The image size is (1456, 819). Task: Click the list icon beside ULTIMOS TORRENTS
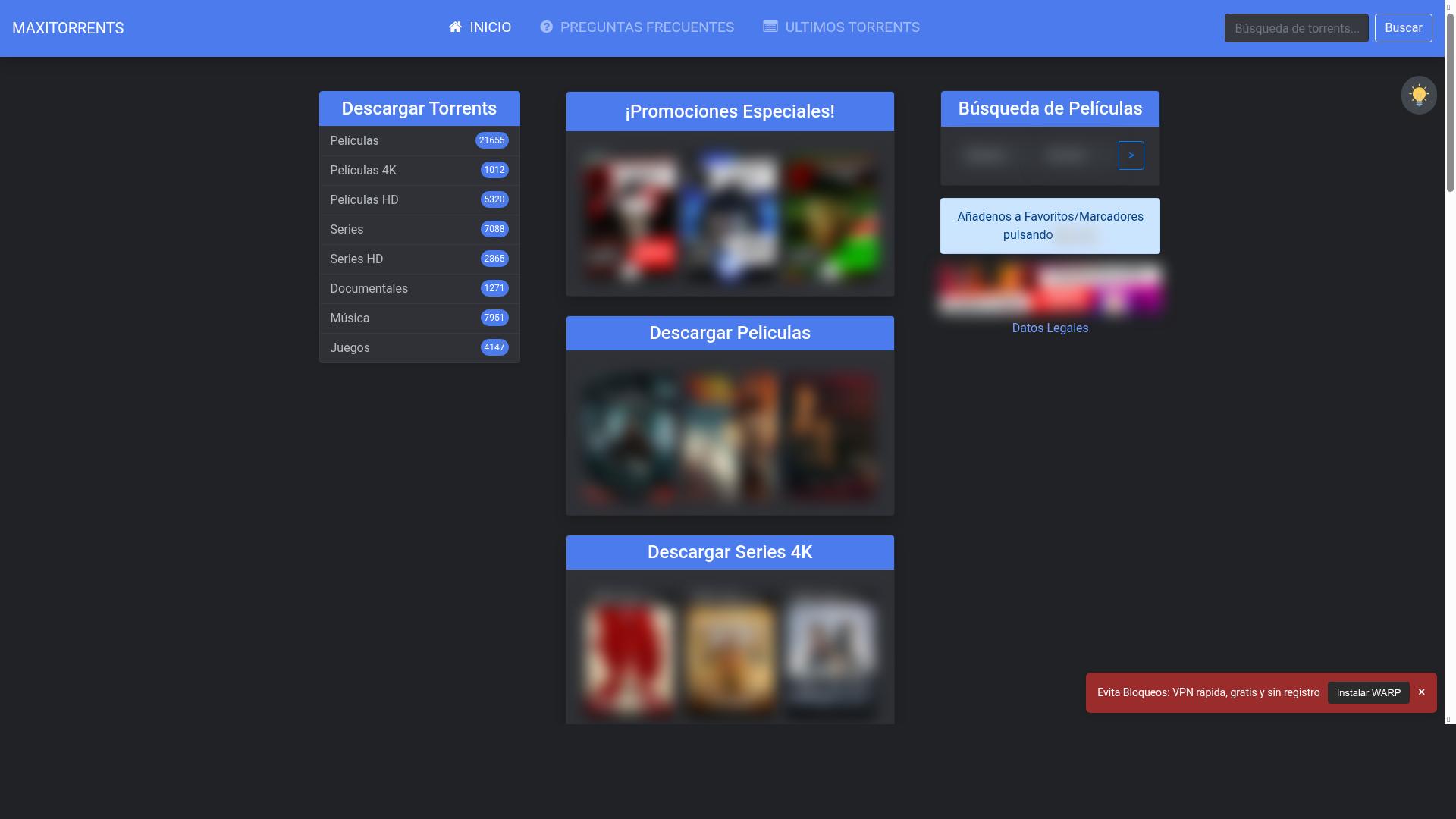[770, 27]
